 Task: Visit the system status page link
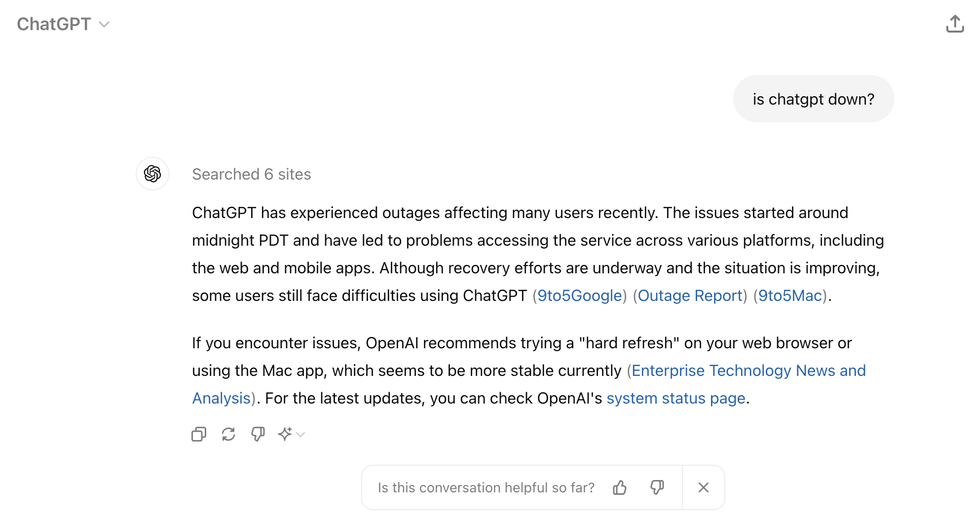pyautogui.click(x=676, y=398)
